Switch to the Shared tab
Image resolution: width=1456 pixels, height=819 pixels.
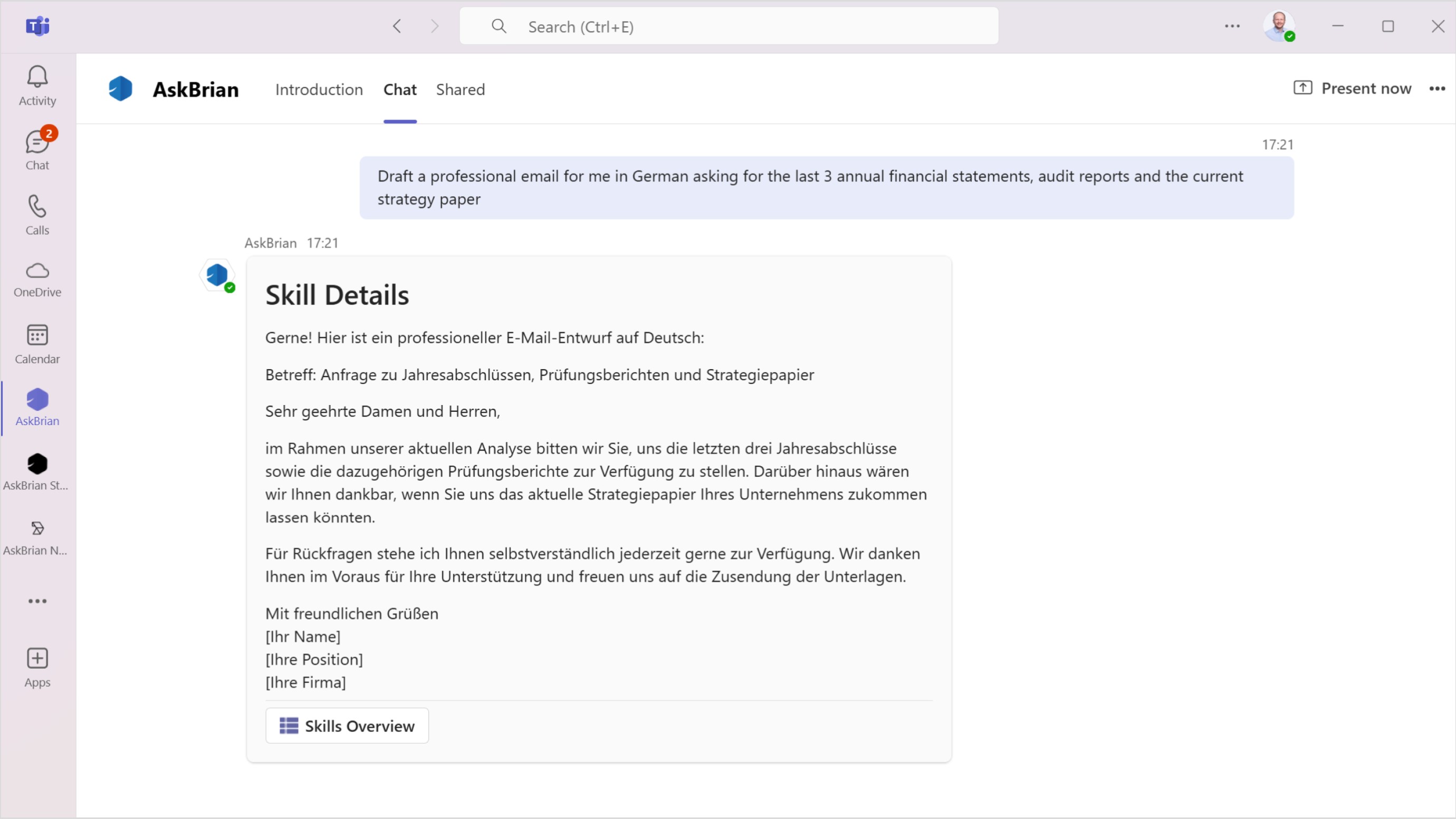[460, 89]
